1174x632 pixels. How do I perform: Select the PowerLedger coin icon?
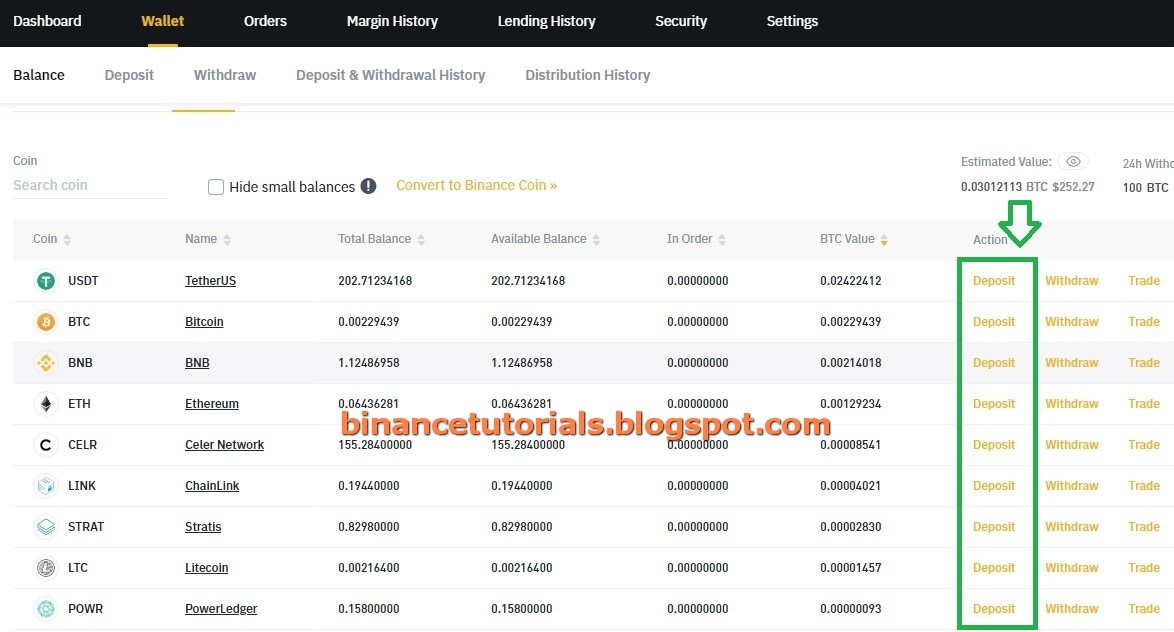pyautogui.click(x=45, y=609)
